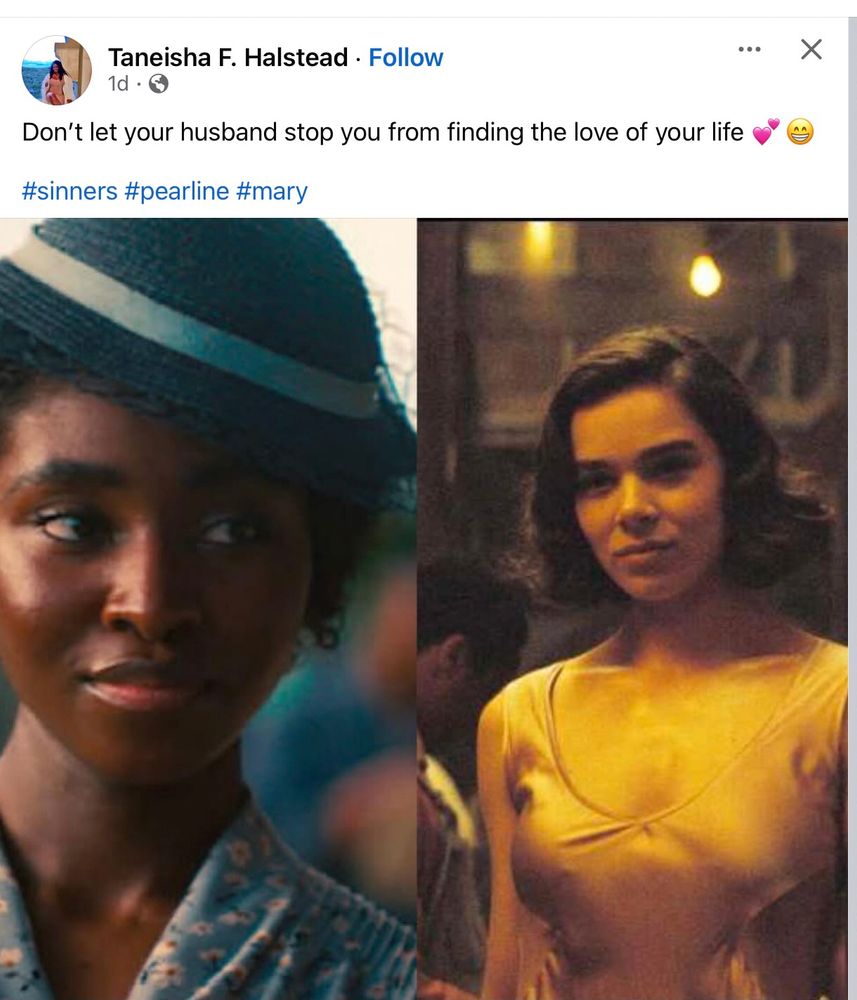Click the post caption text

click(383, 132)
